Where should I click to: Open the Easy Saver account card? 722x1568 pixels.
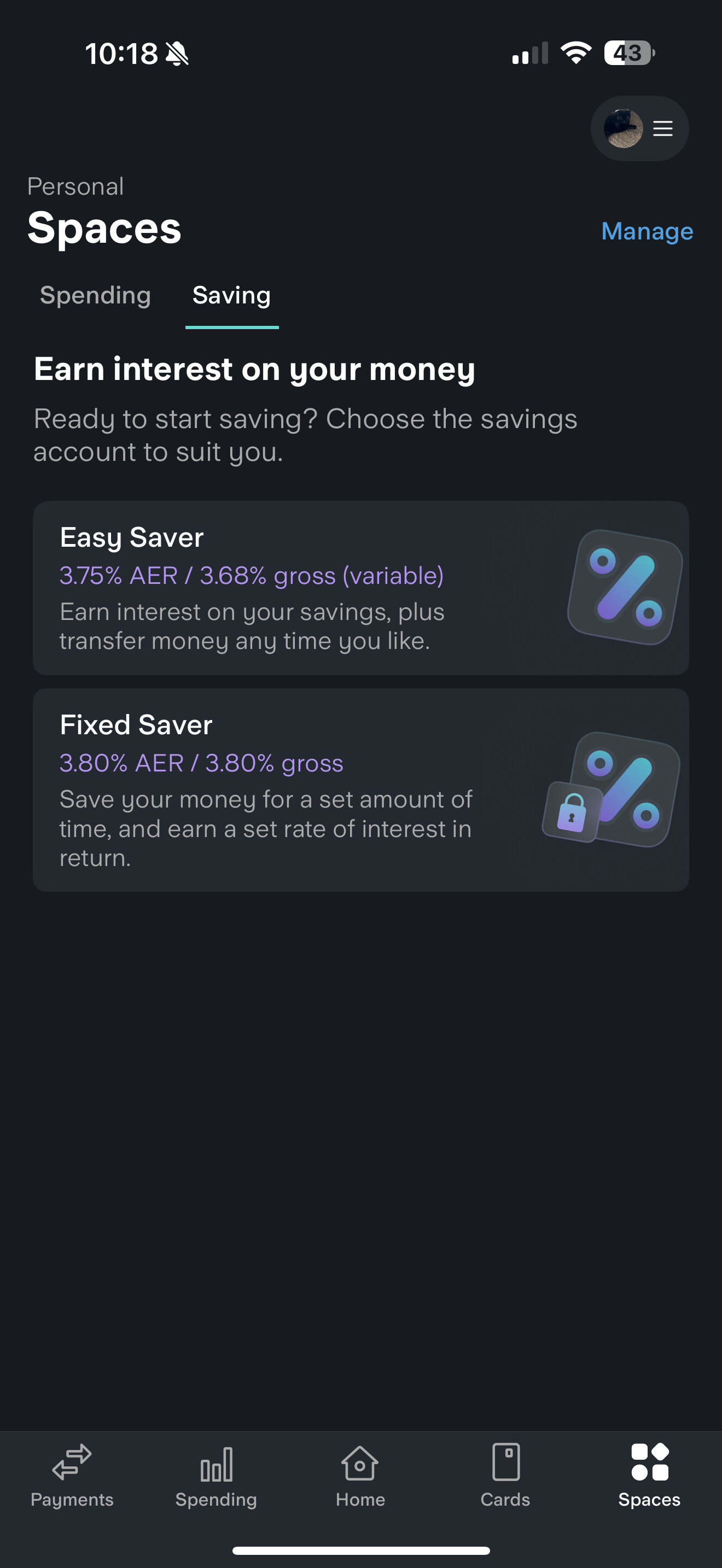[304, 588]
